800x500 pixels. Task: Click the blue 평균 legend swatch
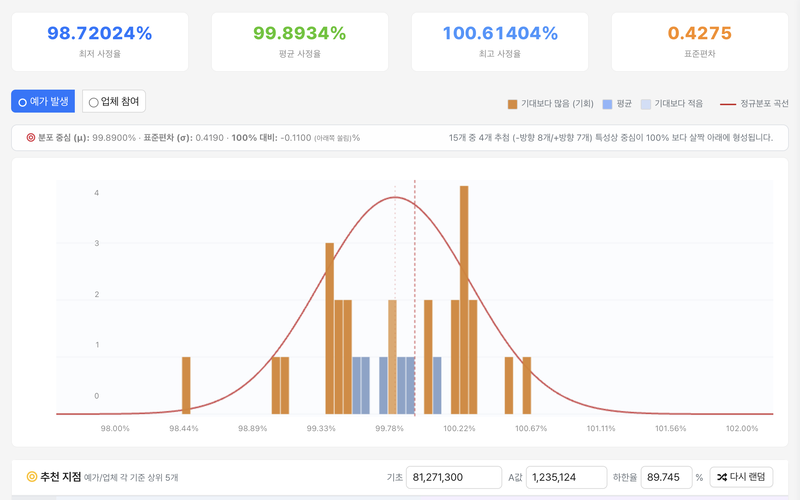click(x=607, y=104)
